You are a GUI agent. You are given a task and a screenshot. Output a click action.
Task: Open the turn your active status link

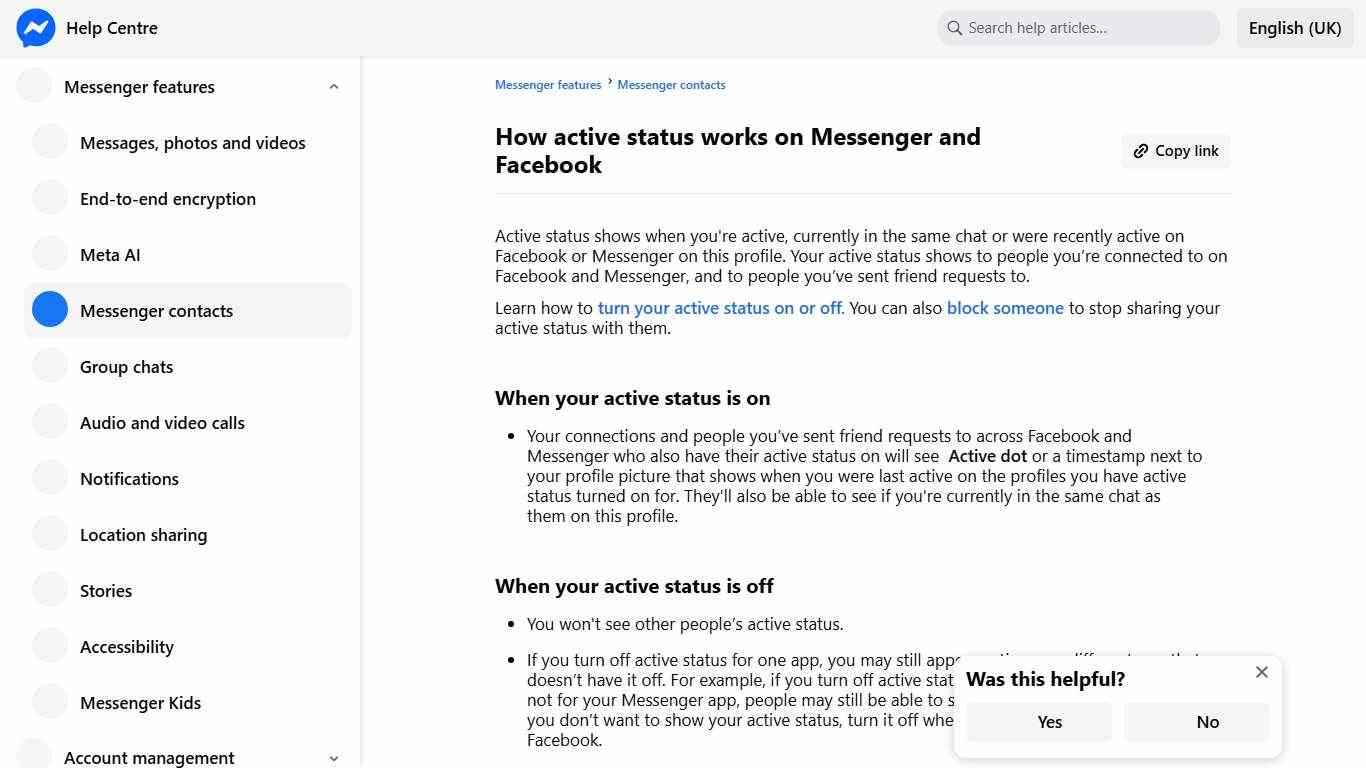[x=719, y=308]
